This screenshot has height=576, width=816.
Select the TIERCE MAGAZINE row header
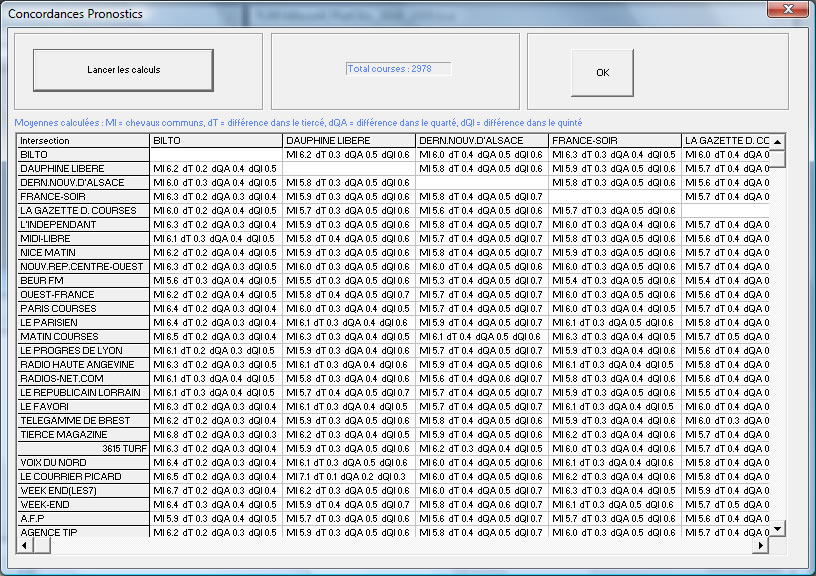pos(83,435)
